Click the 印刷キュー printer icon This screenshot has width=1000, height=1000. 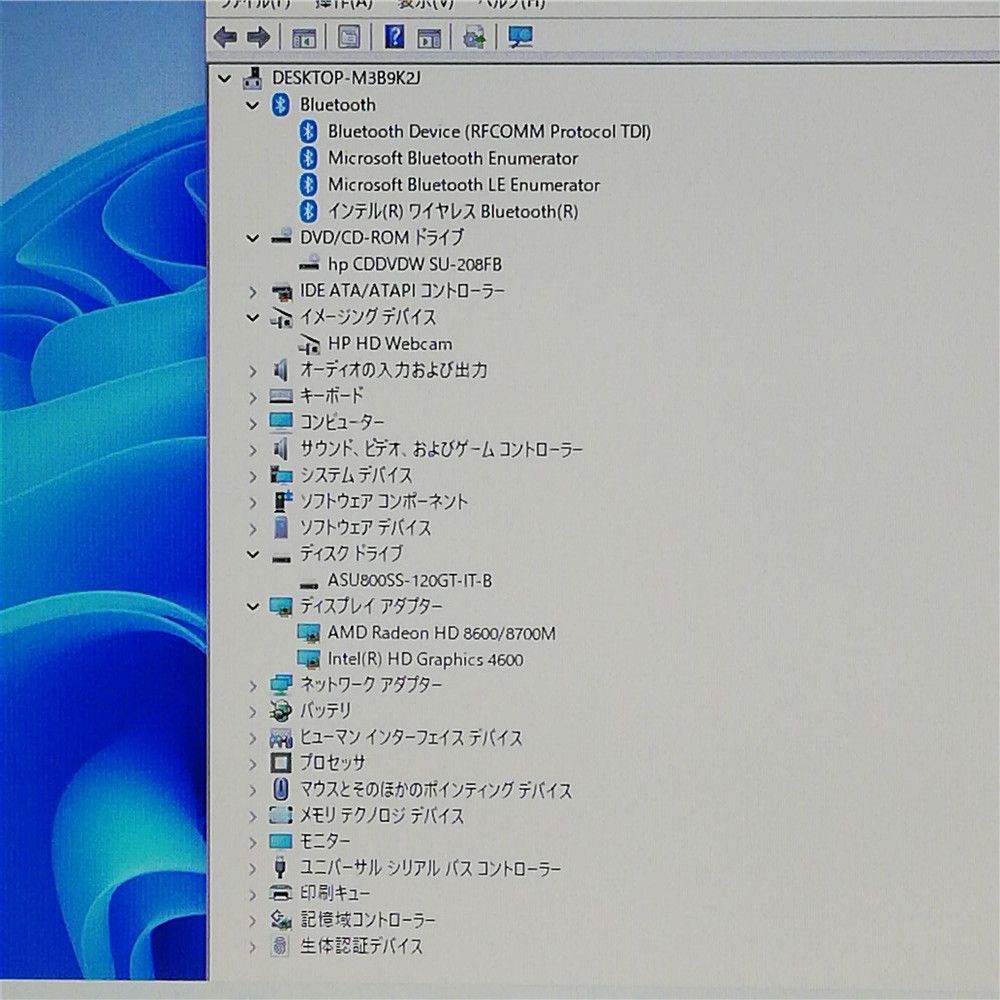point(281,893)
